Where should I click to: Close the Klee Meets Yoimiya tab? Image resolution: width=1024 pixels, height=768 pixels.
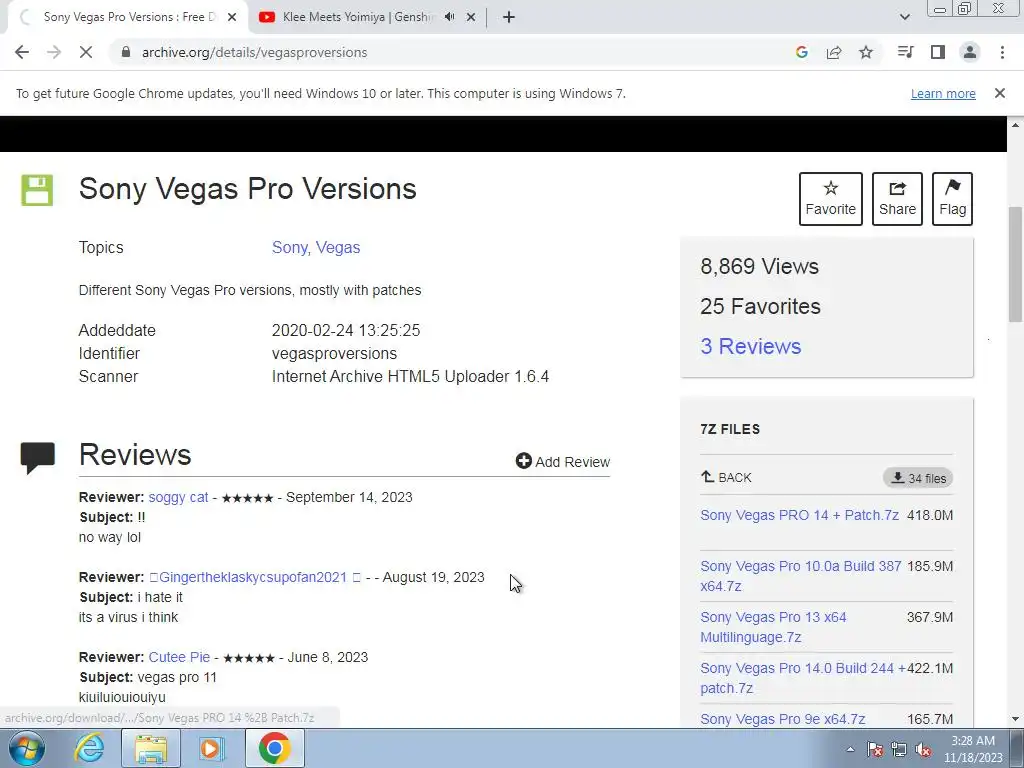[x=471, y=17]
